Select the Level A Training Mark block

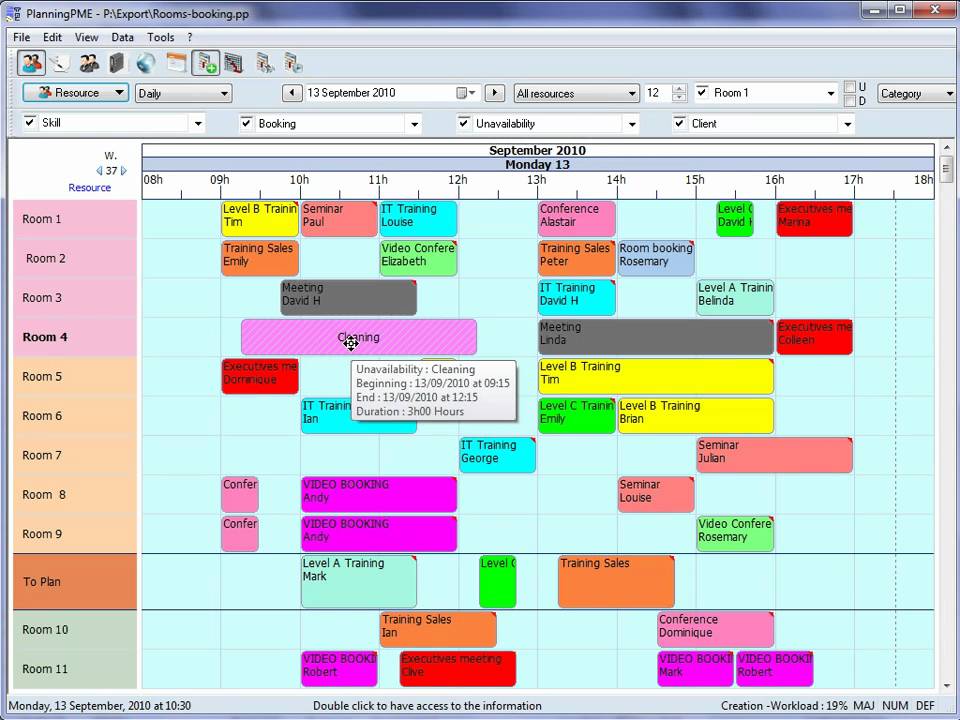click(x=359, y=581)
